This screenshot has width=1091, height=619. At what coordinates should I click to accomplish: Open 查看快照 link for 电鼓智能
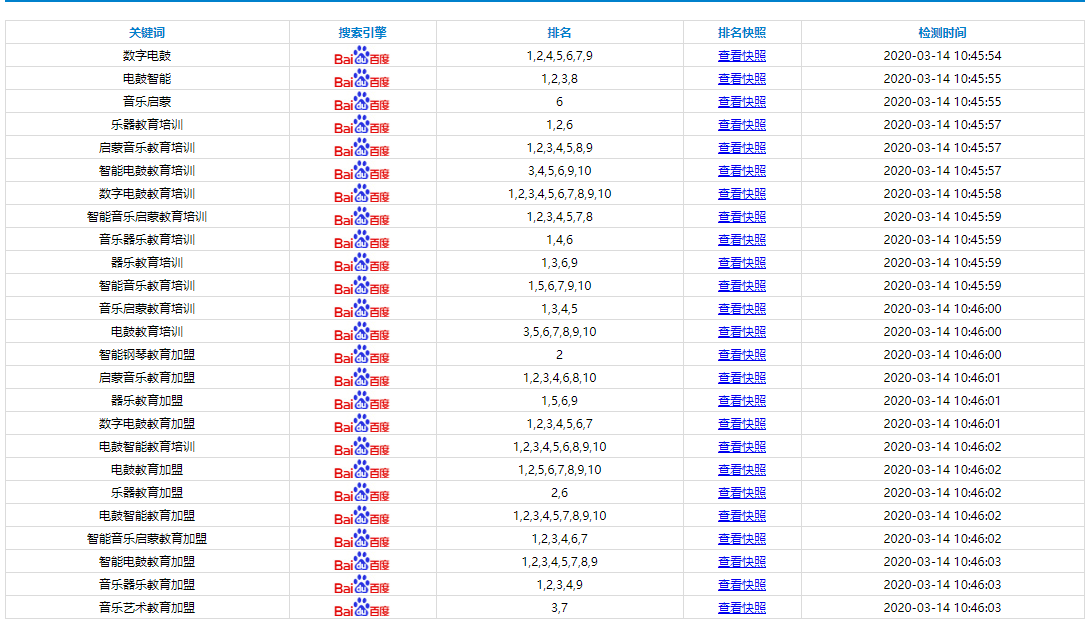[742, 79]
